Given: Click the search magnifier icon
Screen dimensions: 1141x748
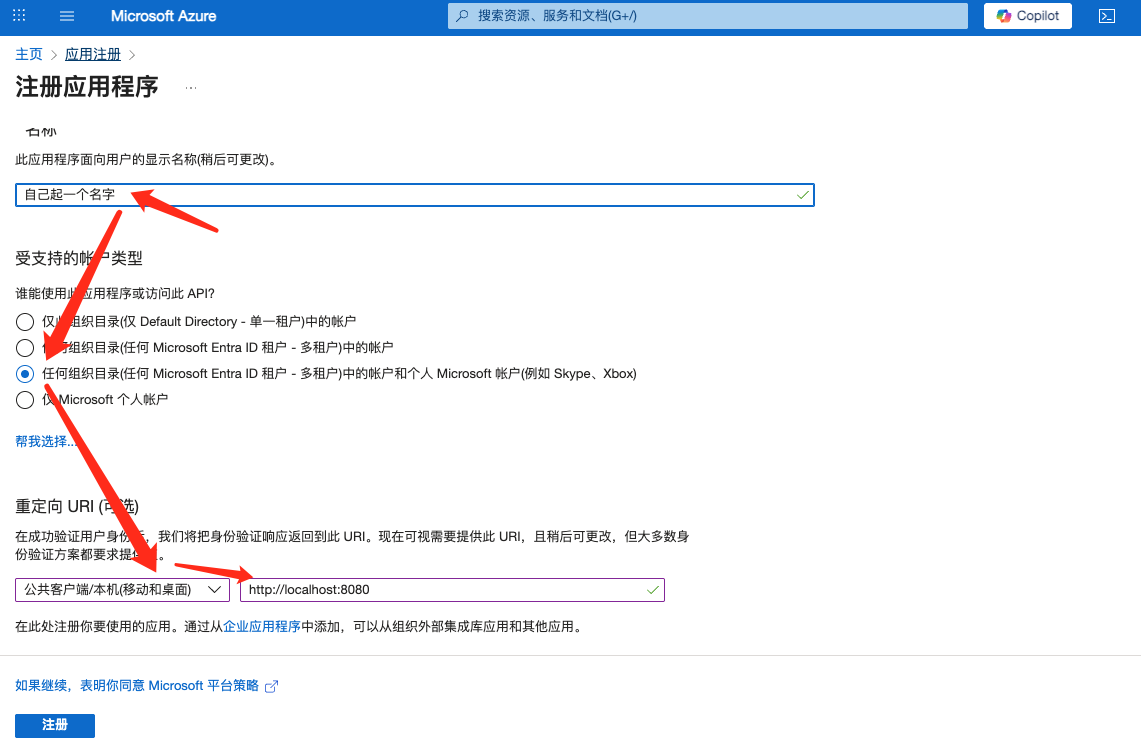Looking at the screenshot, I should (x=462, y=16).
